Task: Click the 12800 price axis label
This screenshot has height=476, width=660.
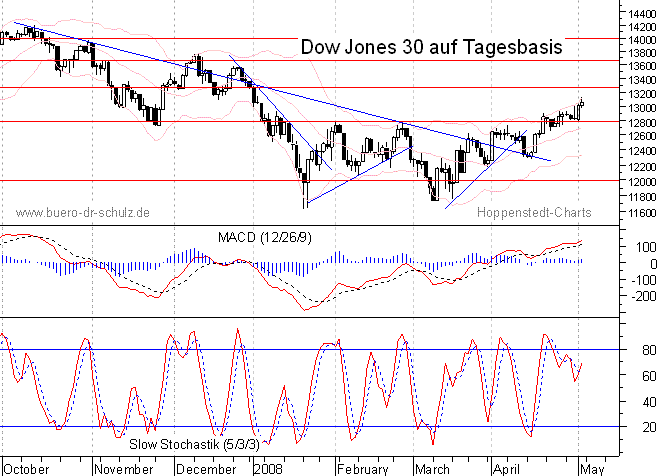Action: tap(642, 122)
